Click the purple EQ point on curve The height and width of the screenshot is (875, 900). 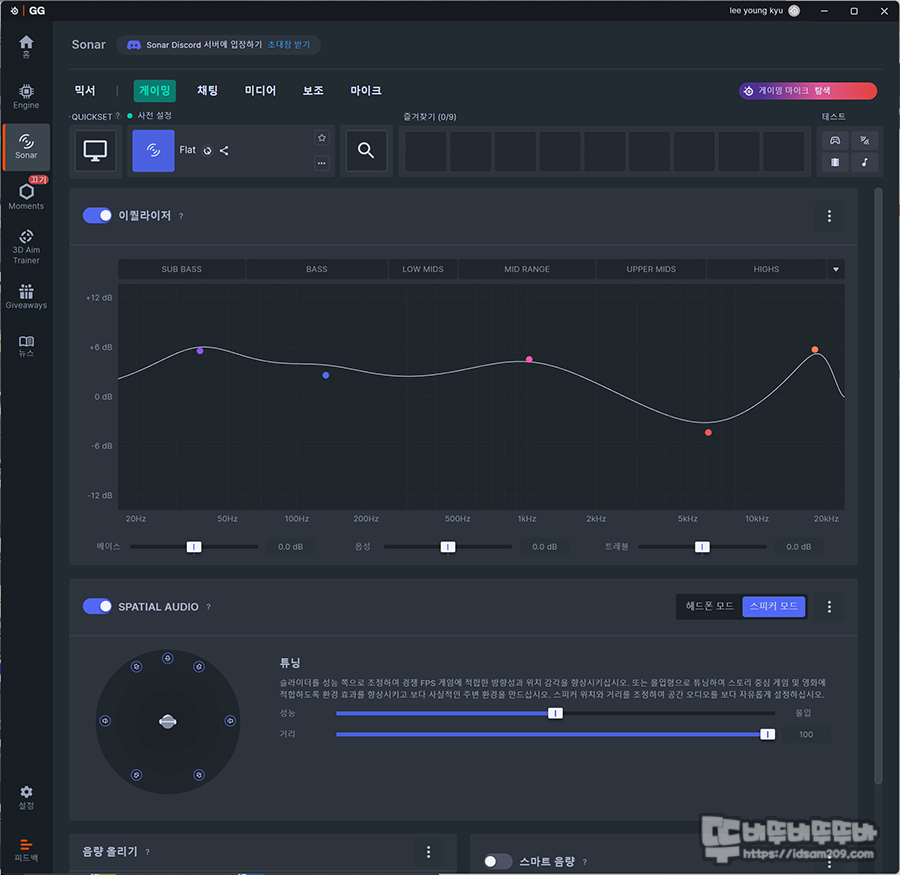click(200, 351)
